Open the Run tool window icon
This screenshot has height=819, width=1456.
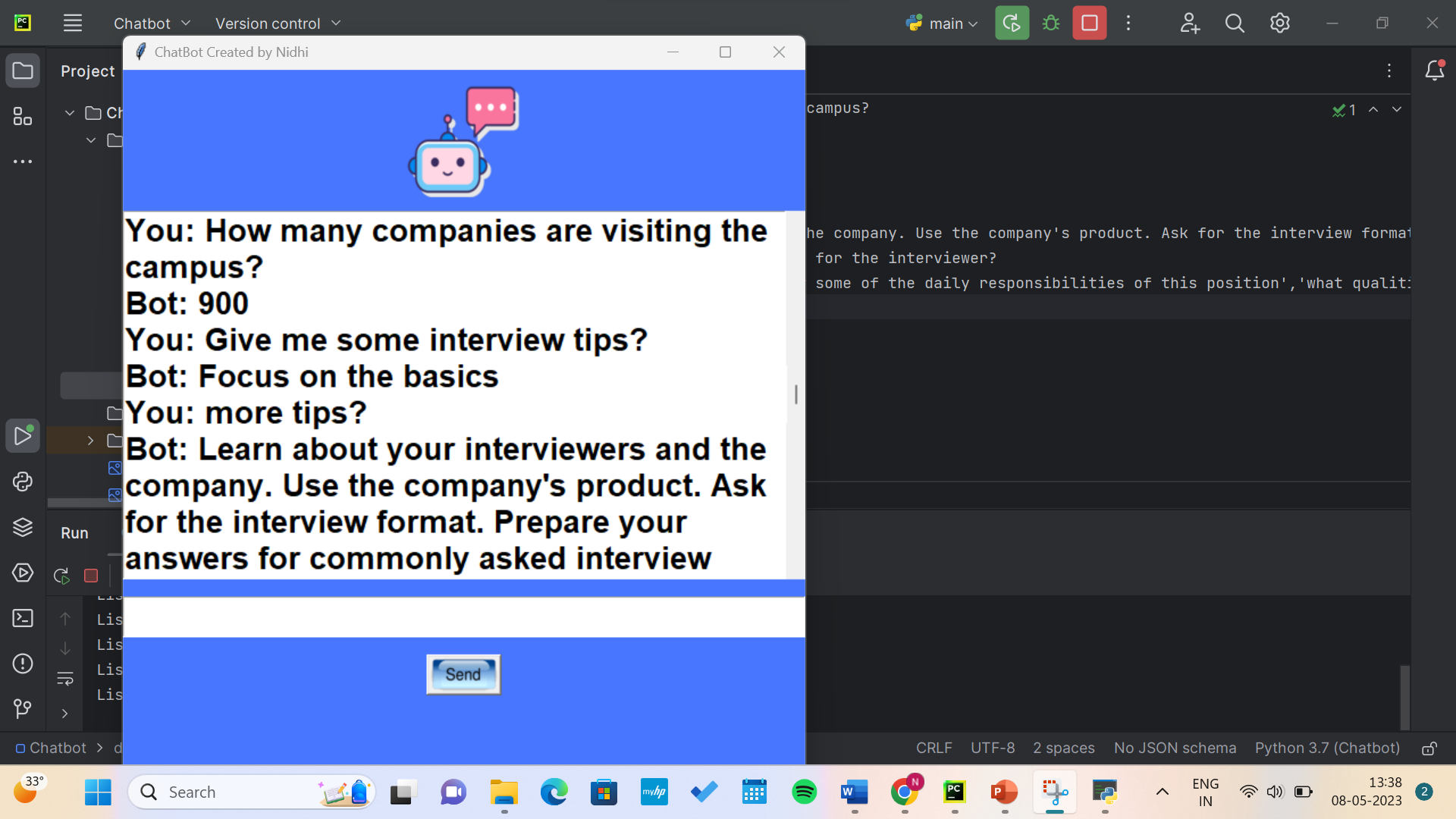click(23, 436)
